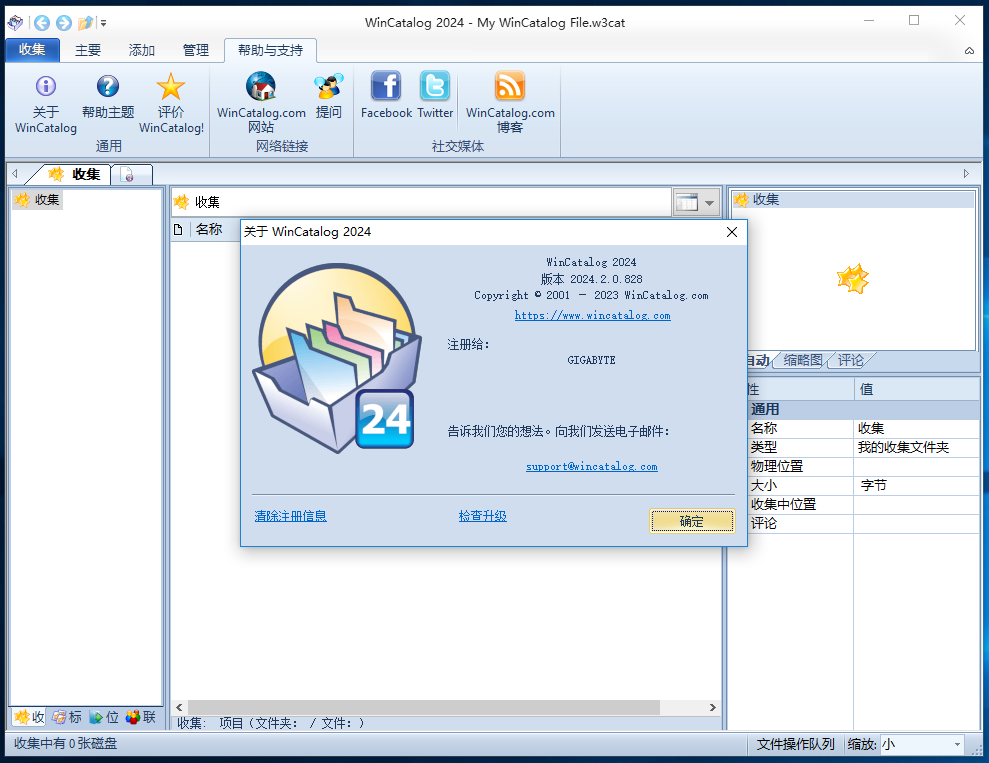
Task: Switch to the 缩略图 preview tab
Action: tap(802, 360)
